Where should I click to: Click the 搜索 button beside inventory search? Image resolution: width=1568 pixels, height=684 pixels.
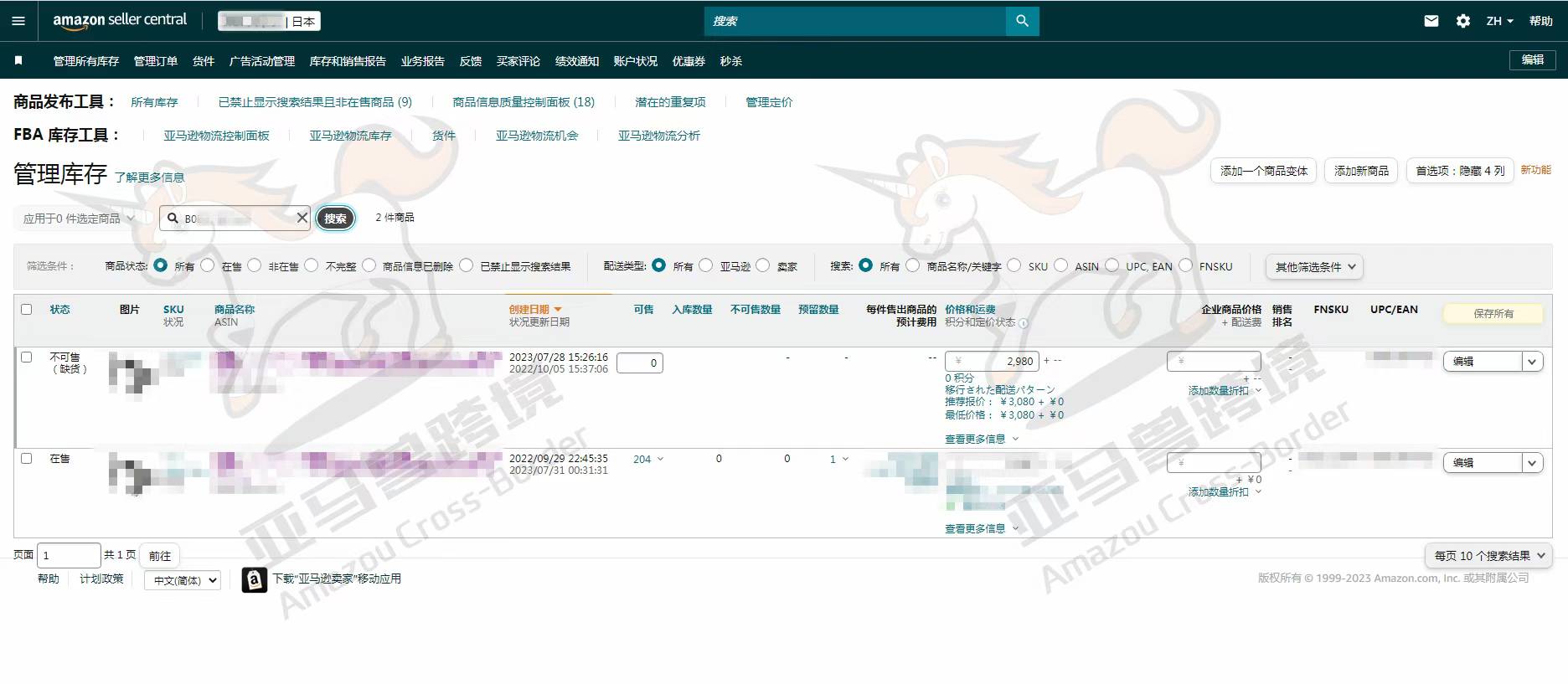point(335,219)
